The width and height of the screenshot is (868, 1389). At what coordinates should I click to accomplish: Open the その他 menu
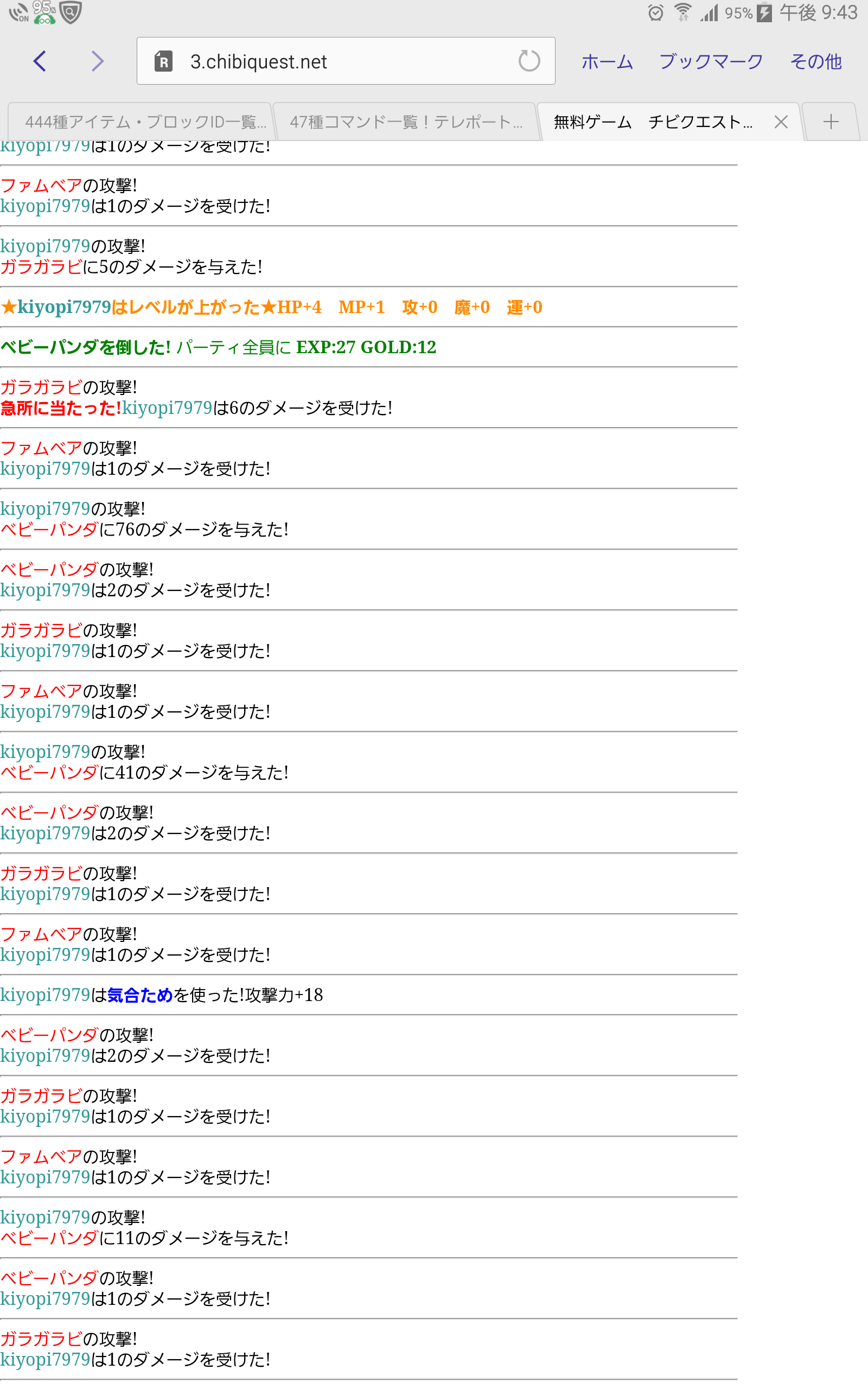tap(815, 61)
